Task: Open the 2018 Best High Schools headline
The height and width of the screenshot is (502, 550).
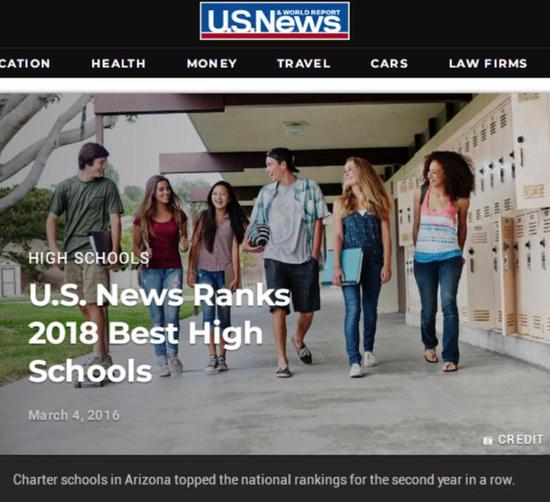Action: [x=160, y=333]
